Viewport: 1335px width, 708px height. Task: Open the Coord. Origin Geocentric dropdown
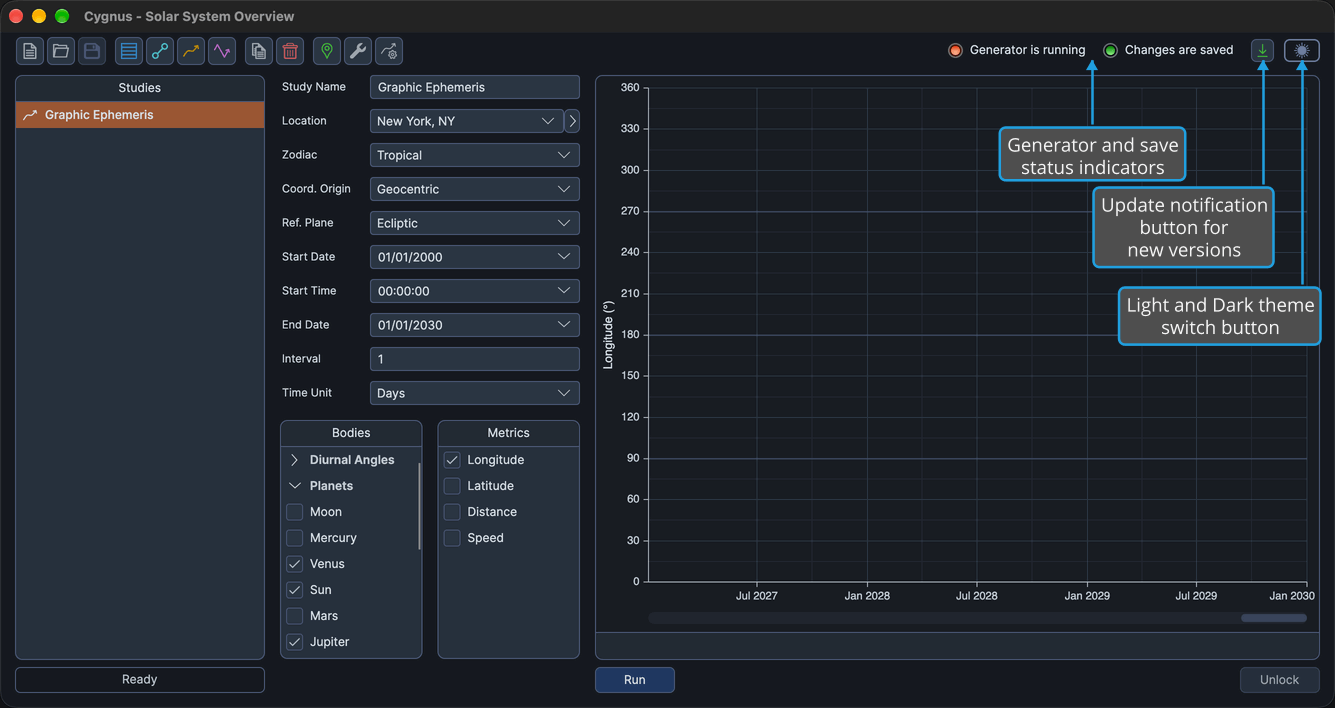[474, 189]
